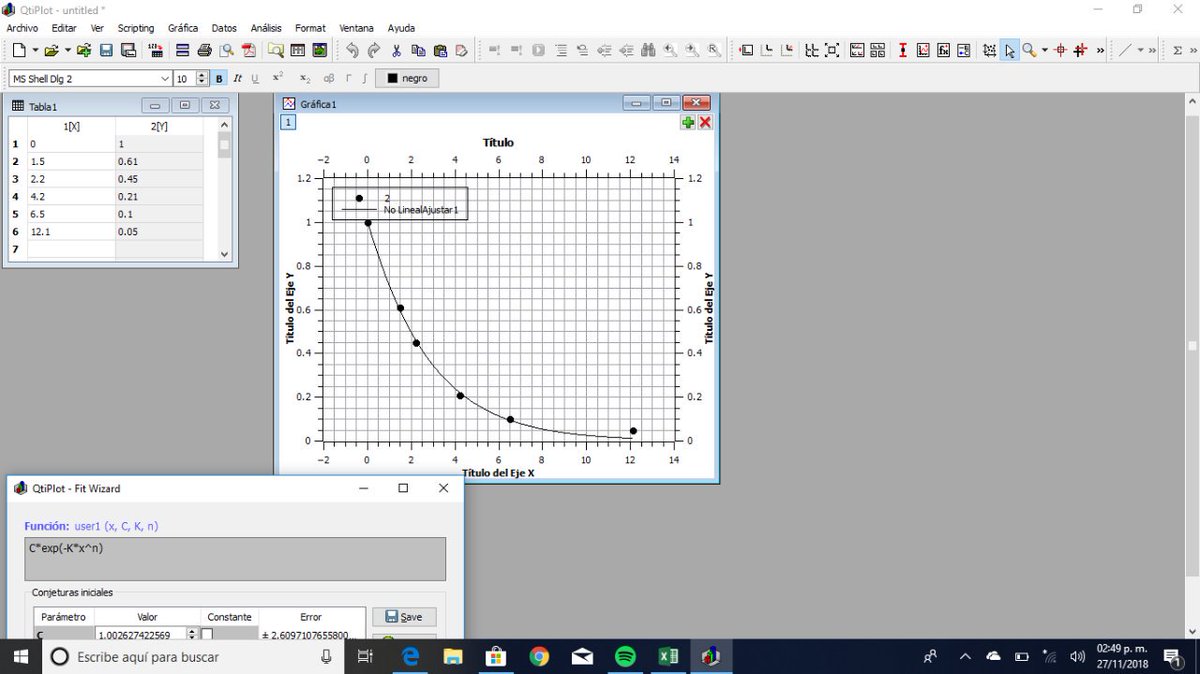Open the Editar menu
This screenshot has width=1200, height=674.
[x=63, y=28]
